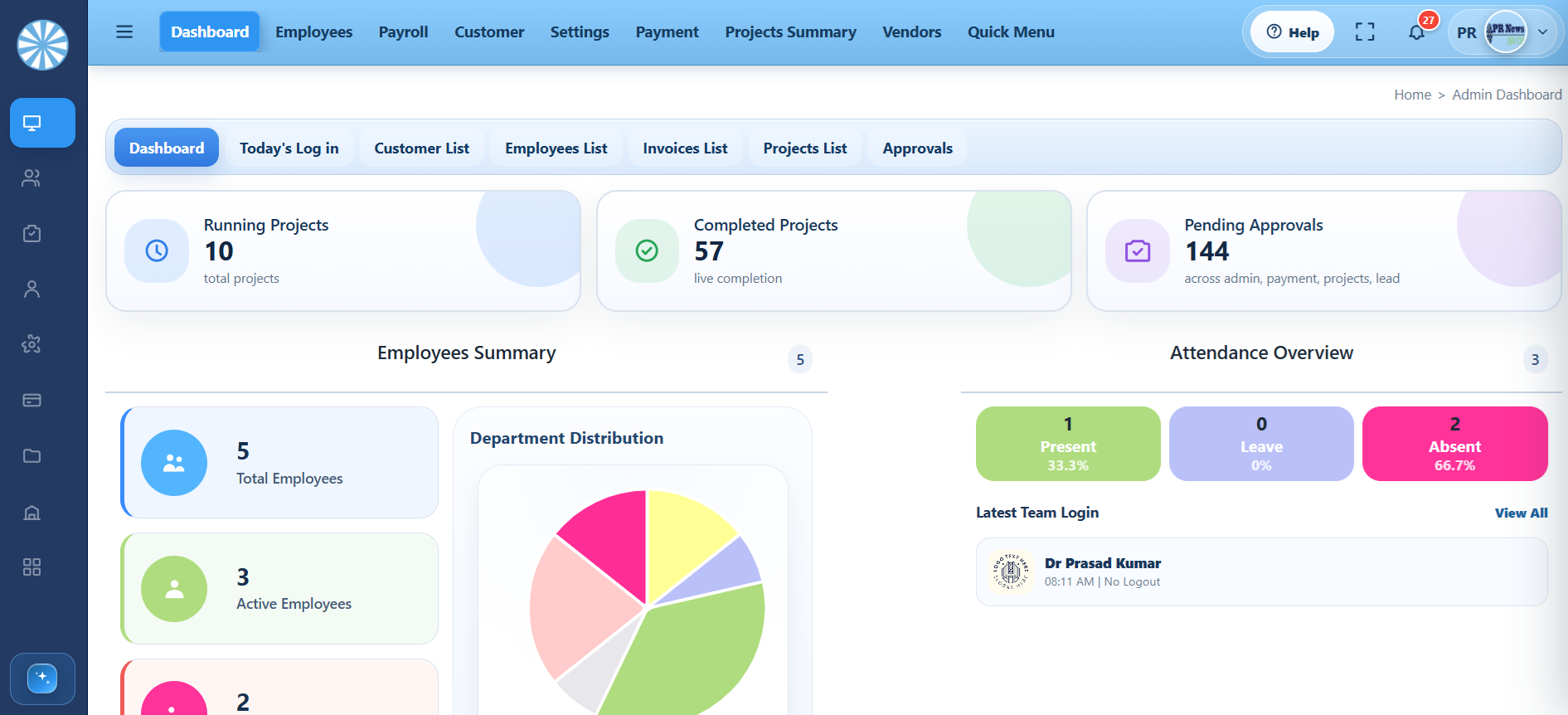Toggle the hamburger menu icon

tap(124, 32)
